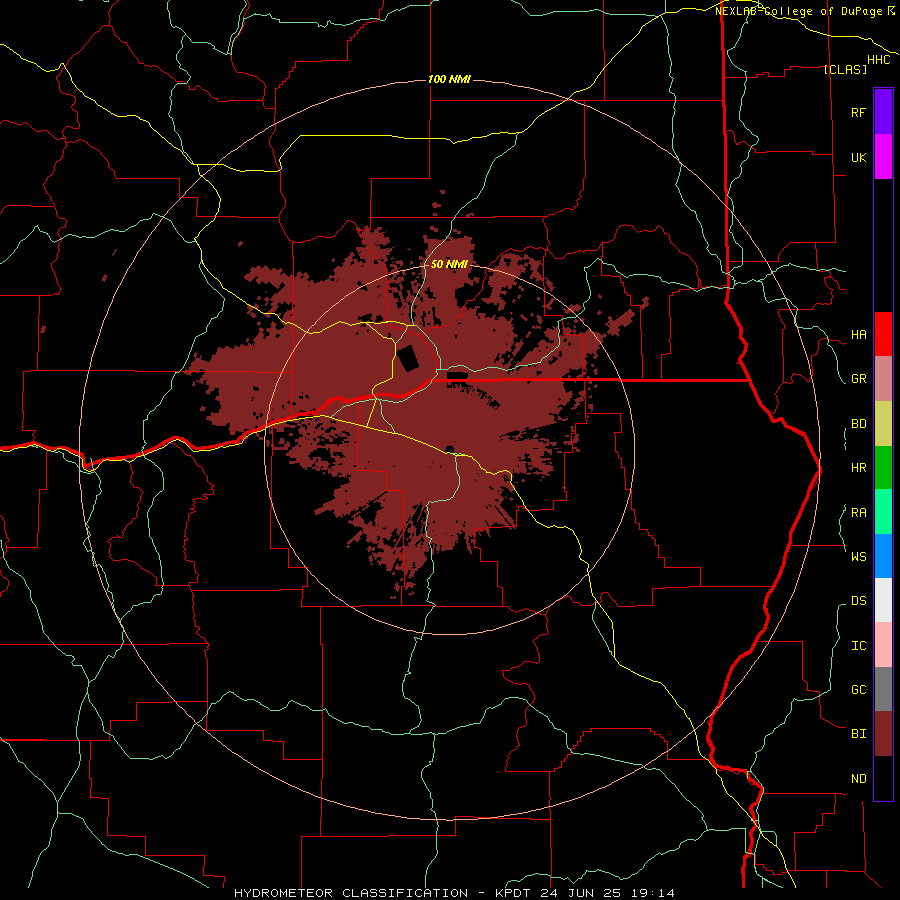Screen dimensions: 900x900
Task: Click the BI dark red legend swatch
Action: [x=883, y=734]
